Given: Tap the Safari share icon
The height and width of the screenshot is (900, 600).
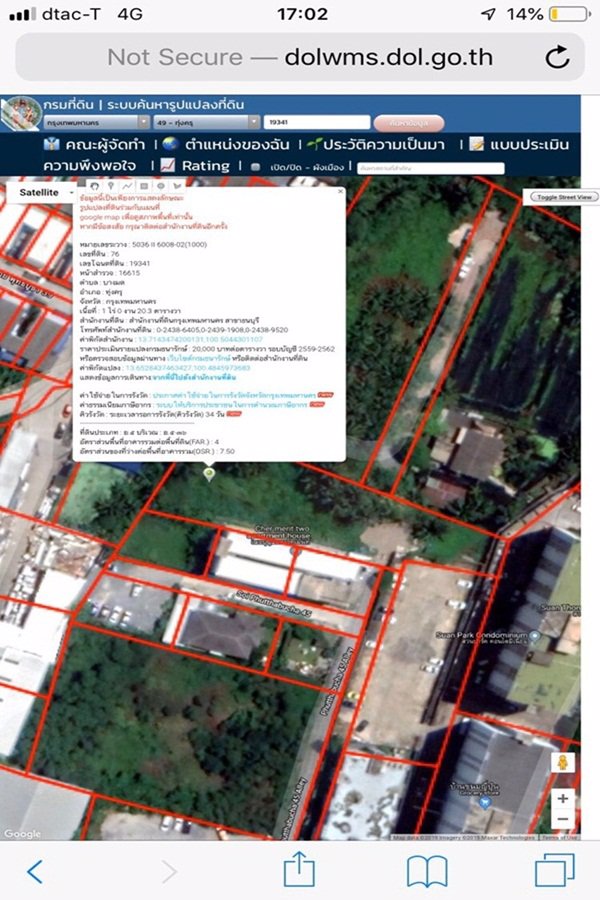Looking at the screenshot, I should tap(299, 871).
